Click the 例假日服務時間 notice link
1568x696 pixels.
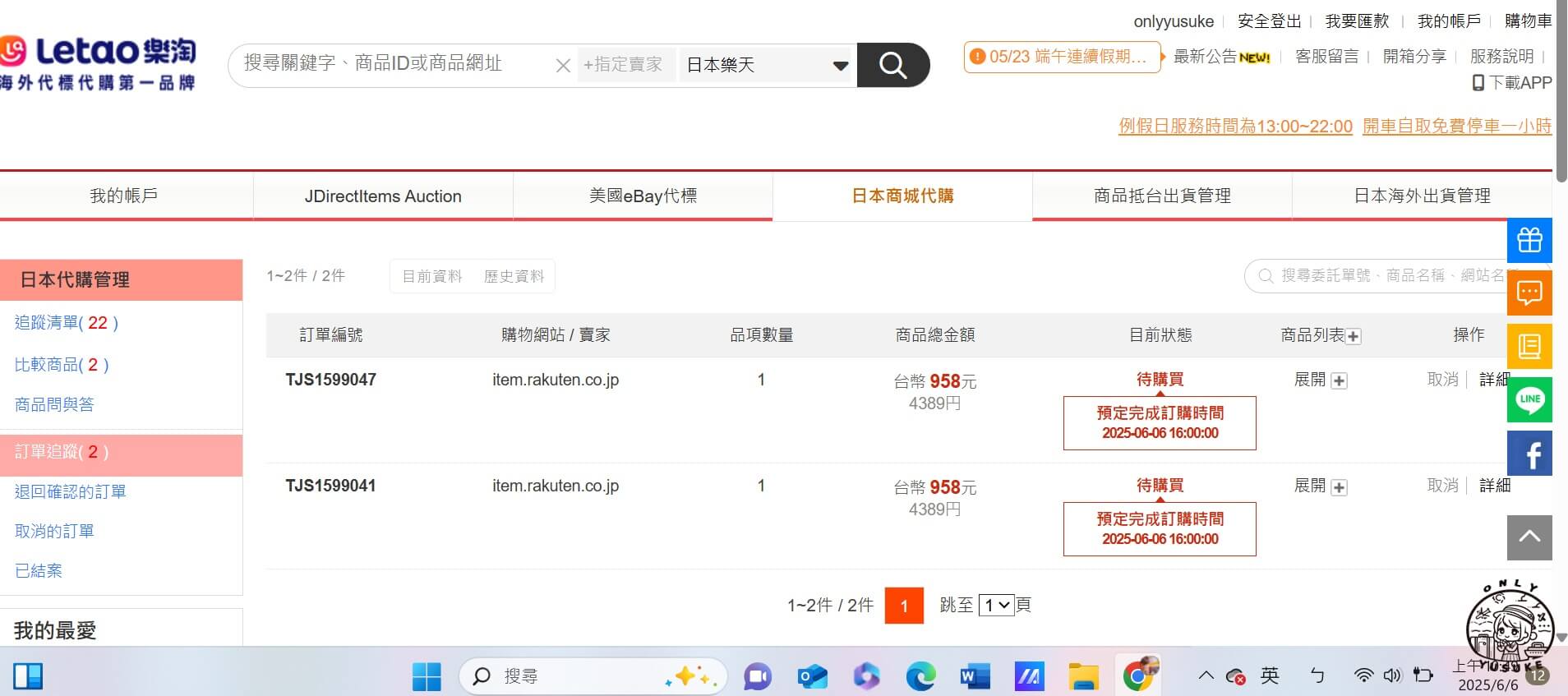pyautogui.click(x=1235, y=127)
